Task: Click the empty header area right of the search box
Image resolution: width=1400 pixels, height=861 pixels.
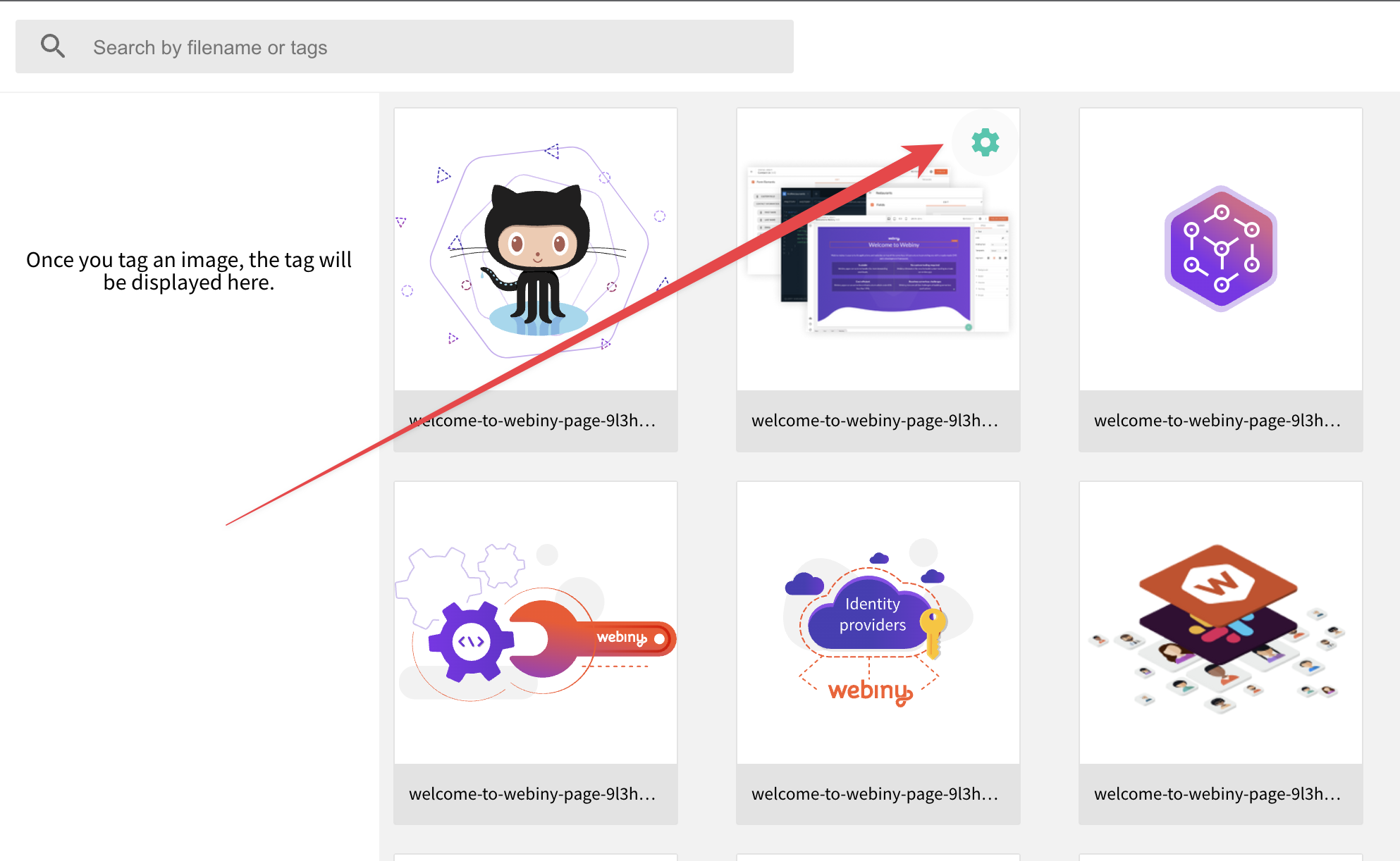Action: pos(1093,47)
